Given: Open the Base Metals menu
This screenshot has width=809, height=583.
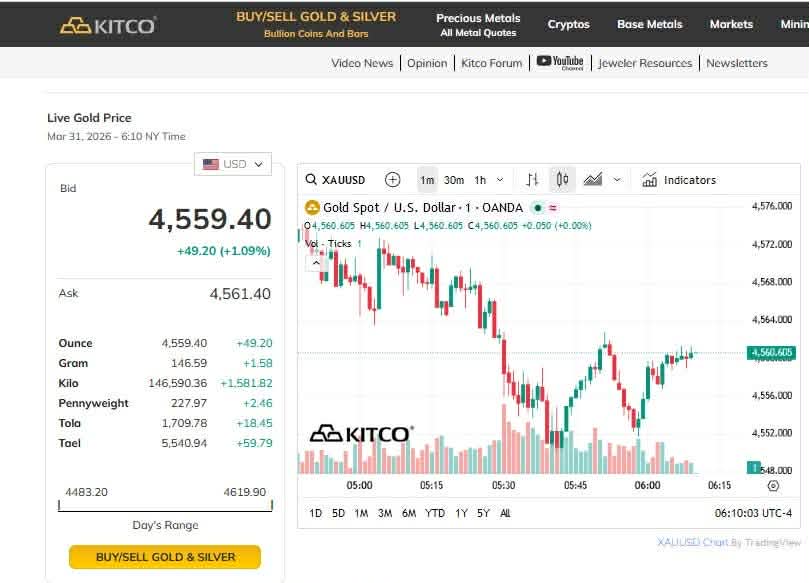Looking at the screenshot, I should tap(649, 23).
